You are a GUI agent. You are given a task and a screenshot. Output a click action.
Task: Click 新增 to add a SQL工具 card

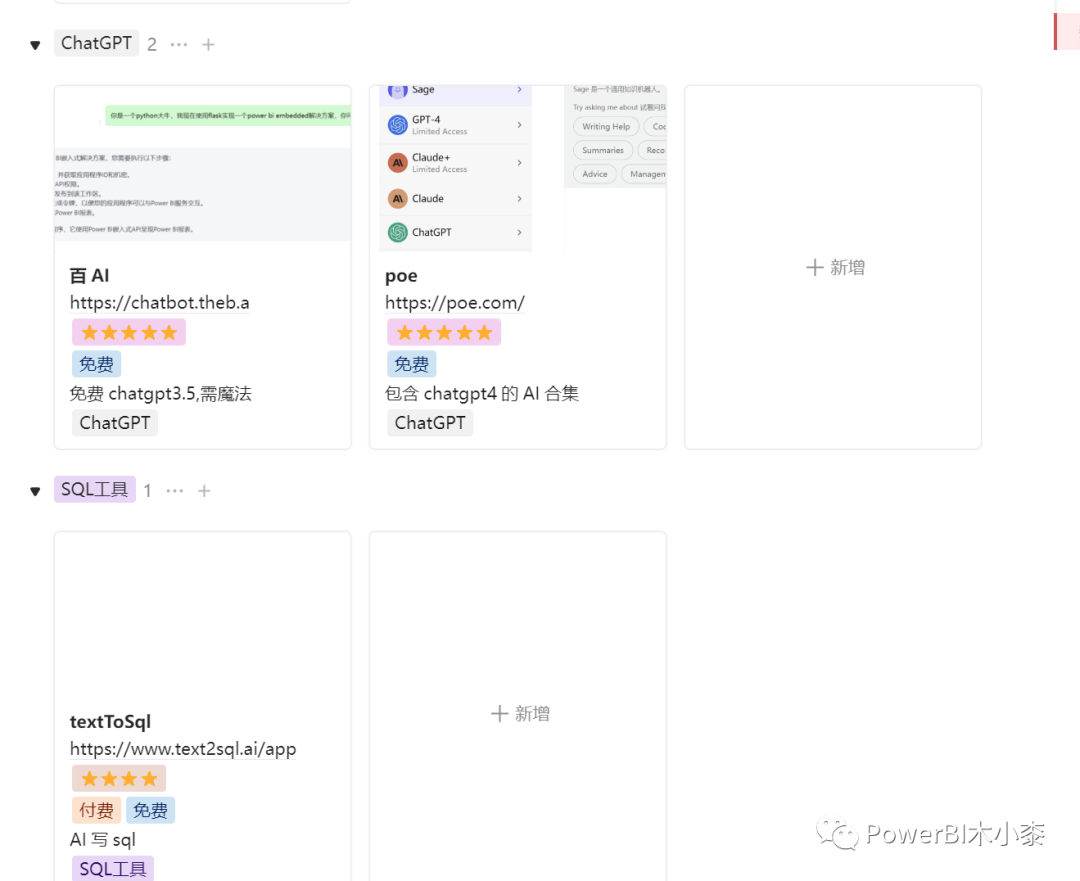tap(520, 714)
